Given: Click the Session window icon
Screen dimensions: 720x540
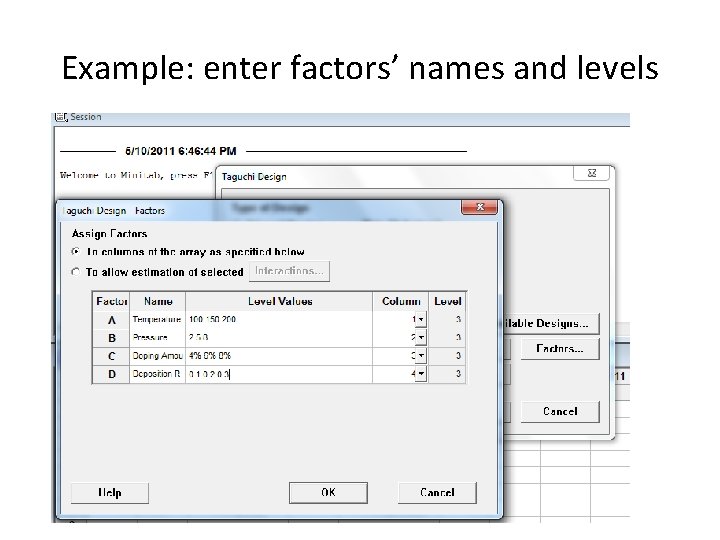Looking at the screenshot, I should click(61, 117).
